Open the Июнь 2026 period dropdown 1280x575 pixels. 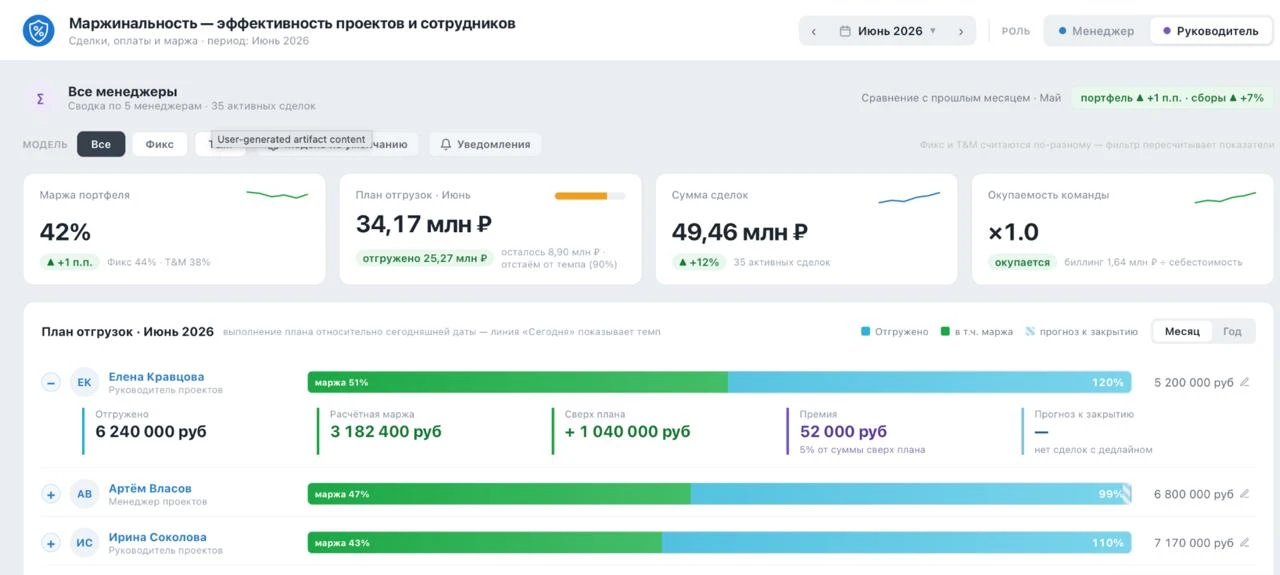click(x=888, y=31)
